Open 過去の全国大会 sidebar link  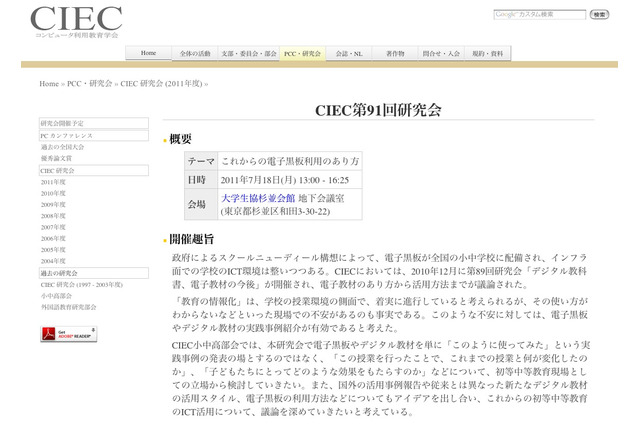pyautogui.click(x=62, y=147)
